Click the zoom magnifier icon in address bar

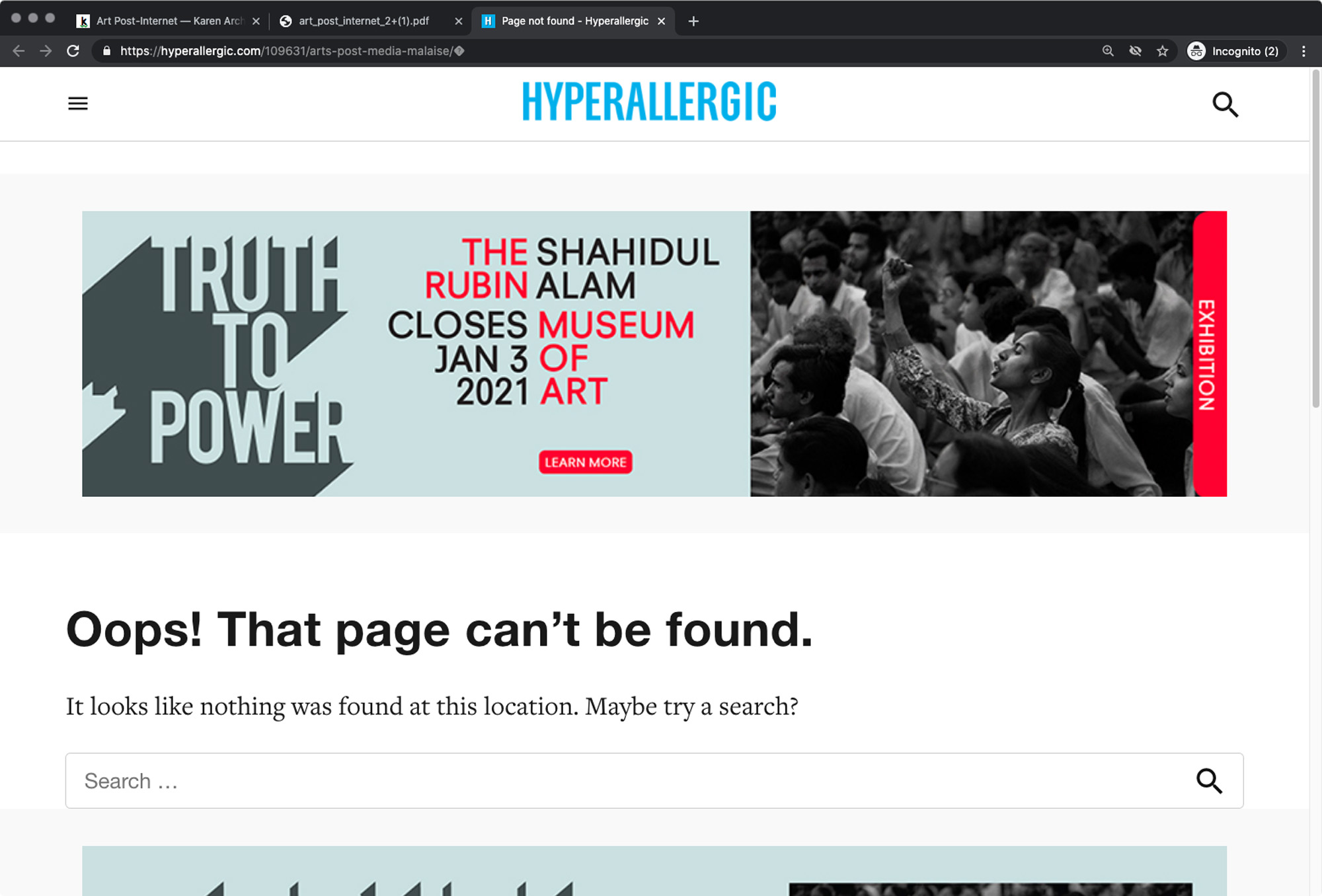coord(1108,51)
